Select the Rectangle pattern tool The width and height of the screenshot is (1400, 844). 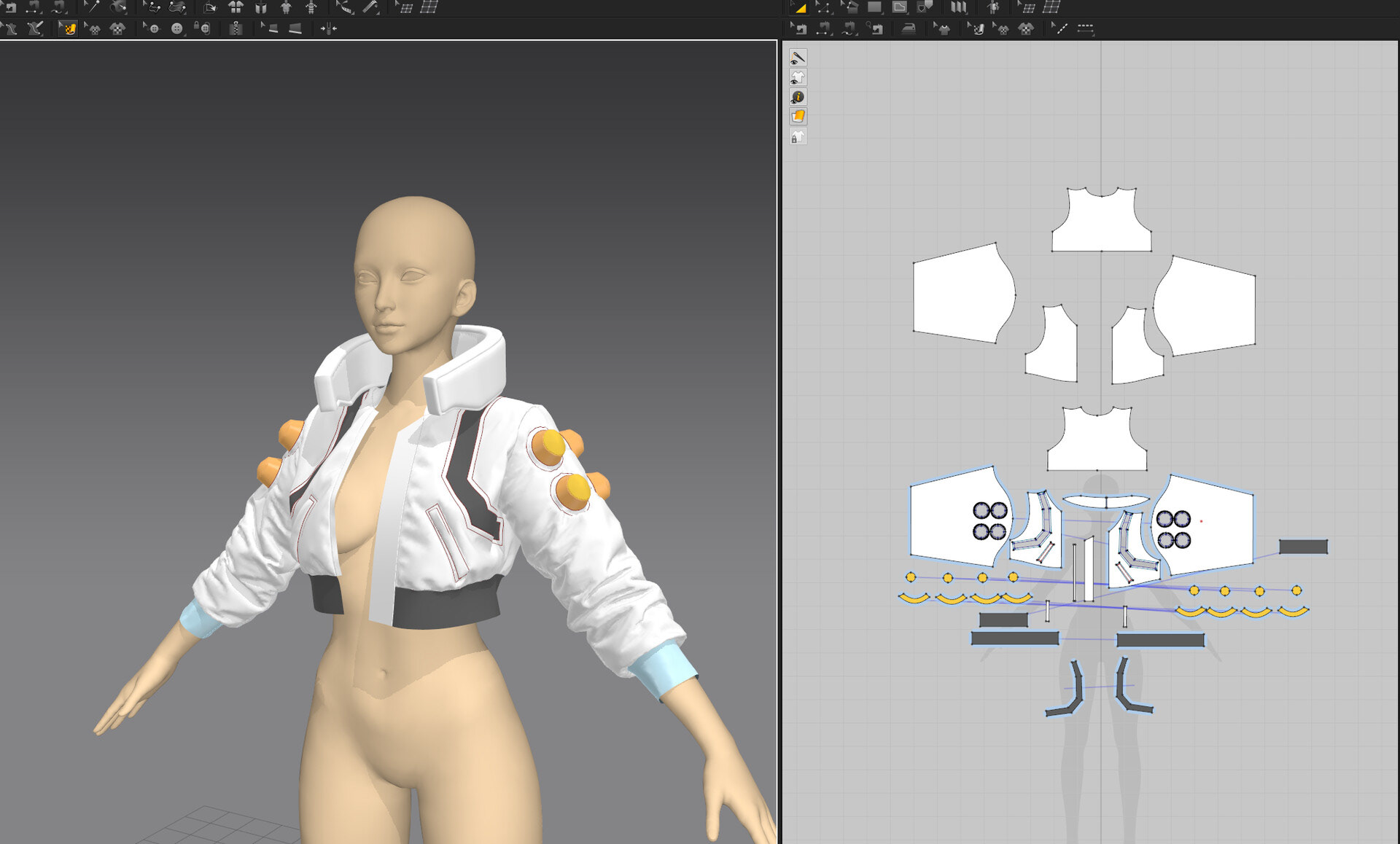pyautogui.click(x=874, y=7)
